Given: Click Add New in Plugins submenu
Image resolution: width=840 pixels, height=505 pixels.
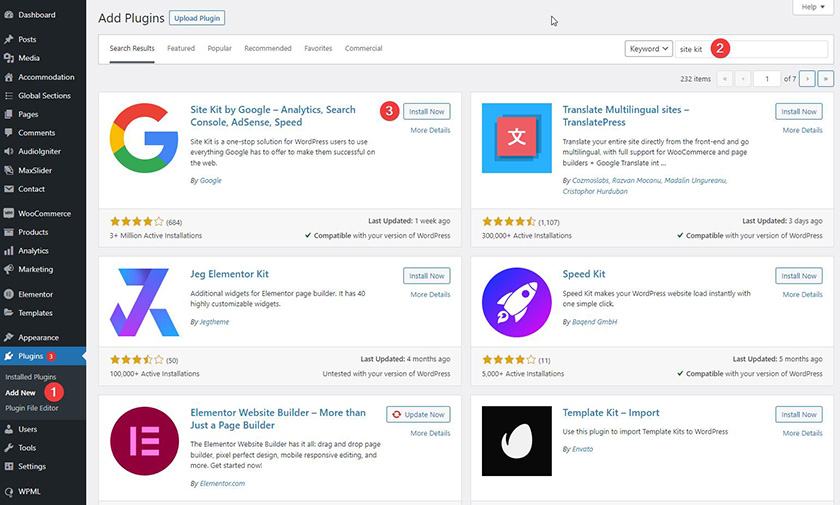Looking at the screenshot, I should point(20,393).
